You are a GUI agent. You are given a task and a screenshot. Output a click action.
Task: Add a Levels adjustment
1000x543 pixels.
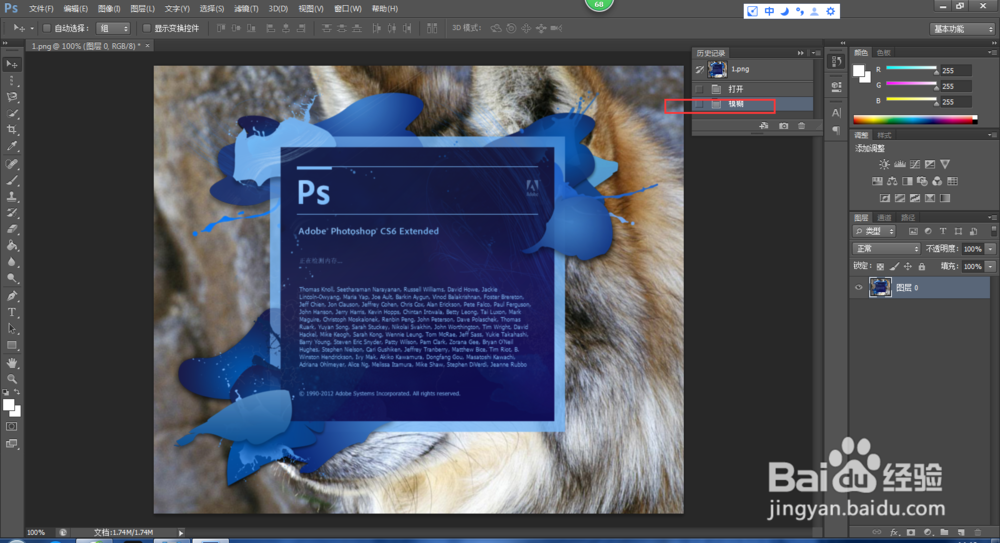tap(900, 165)
